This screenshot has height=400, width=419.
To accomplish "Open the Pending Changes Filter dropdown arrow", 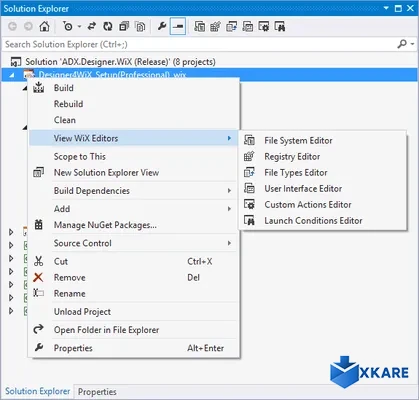I will click(x=79, y=26).
